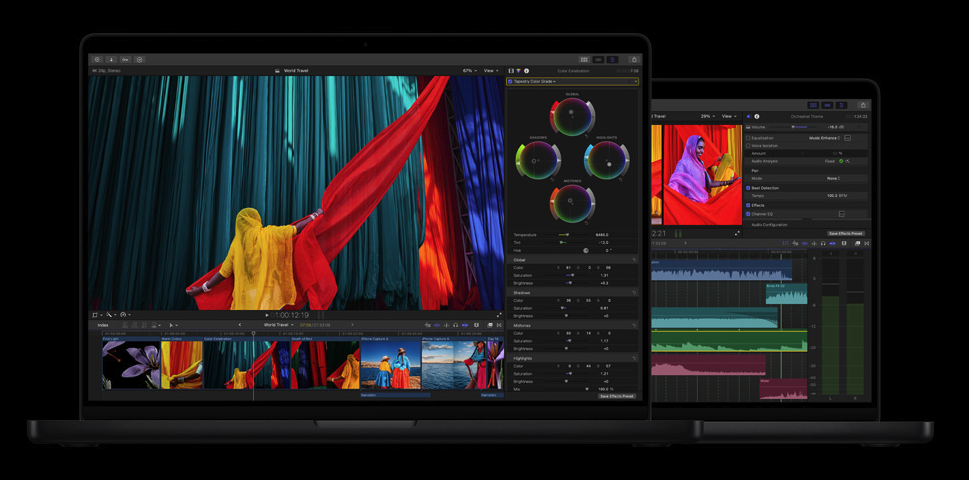Viewport: 969px width, 480px height.
Task: Switch to the color inspector triangle icon
Action: pyautogui.click(x=518, y=71)
